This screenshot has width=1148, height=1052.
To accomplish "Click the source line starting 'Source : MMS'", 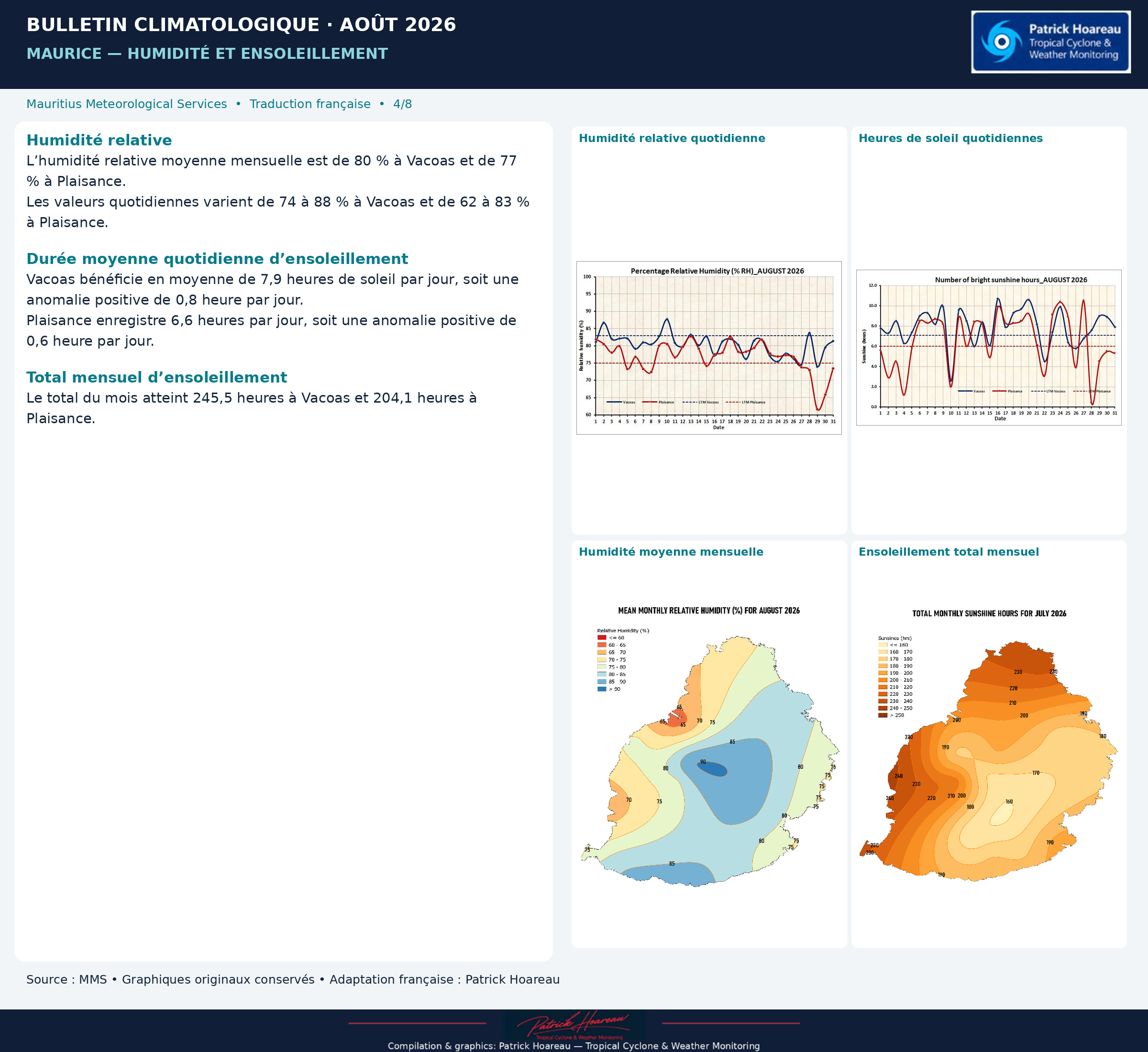I will pyautogui.click(x=293, y=979).
